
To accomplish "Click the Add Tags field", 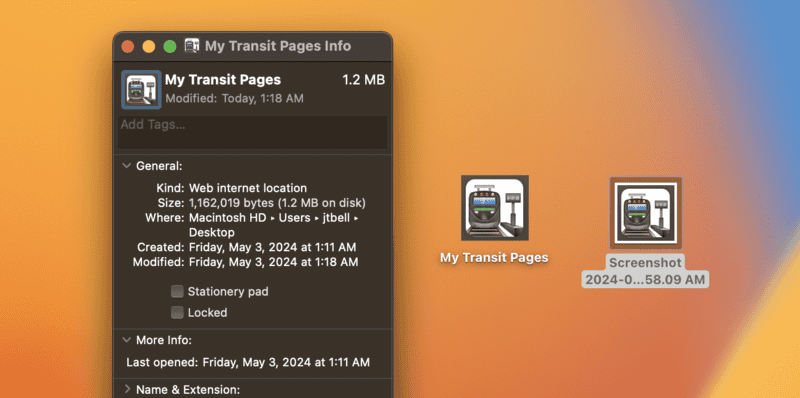I will click(253, 132).
